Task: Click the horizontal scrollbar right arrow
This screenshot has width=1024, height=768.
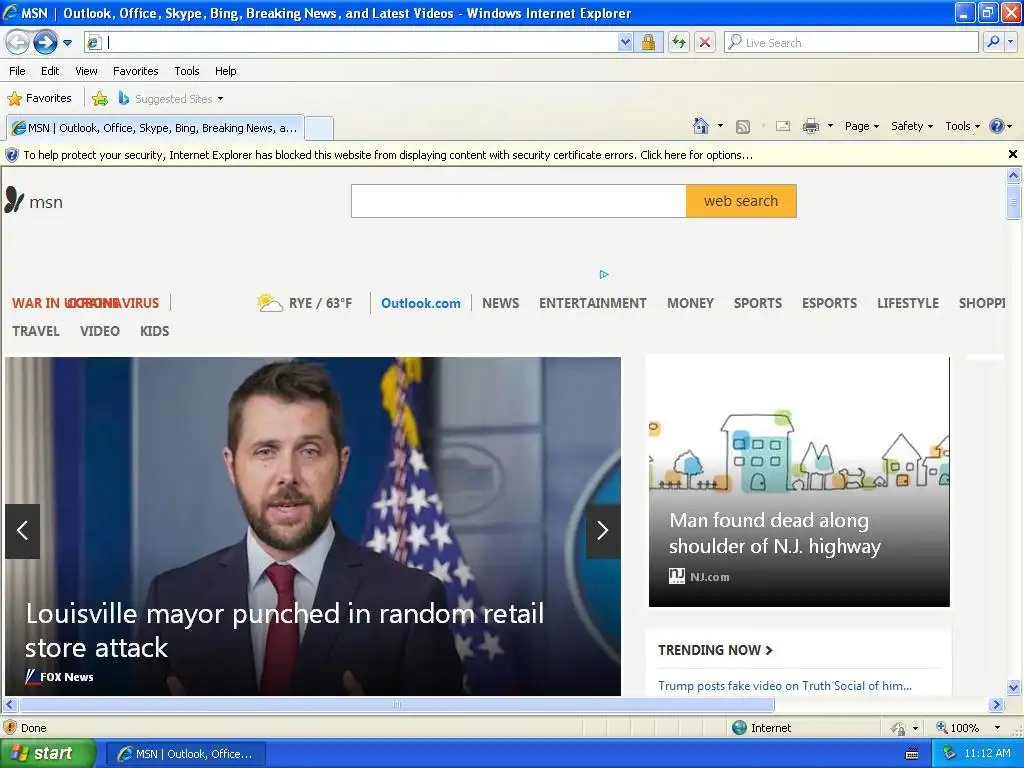Action: (996, 705)
